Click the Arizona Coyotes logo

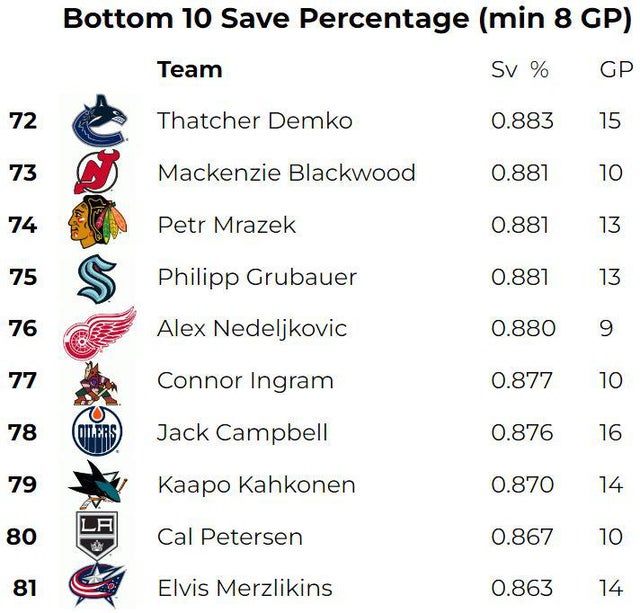(98, 381)
